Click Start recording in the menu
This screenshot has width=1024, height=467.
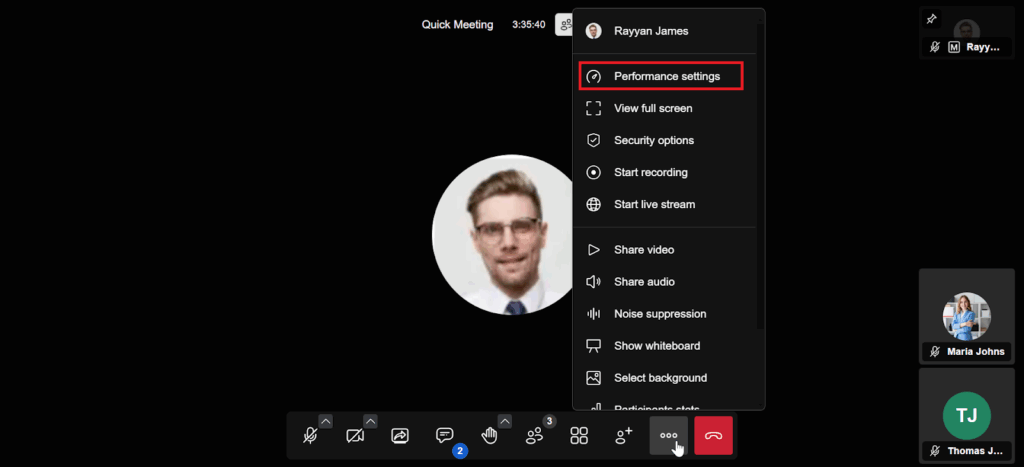(650, 172)
